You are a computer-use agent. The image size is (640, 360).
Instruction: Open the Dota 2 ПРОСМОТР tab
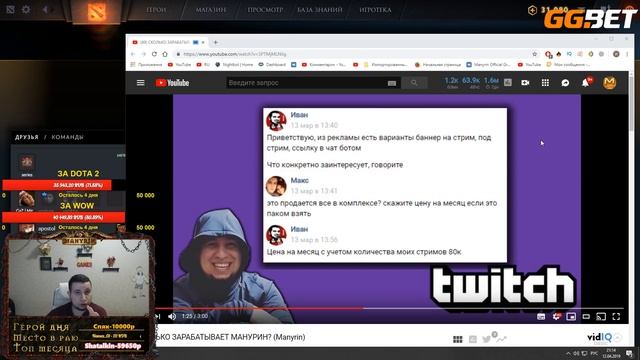(x=265, y=10)
